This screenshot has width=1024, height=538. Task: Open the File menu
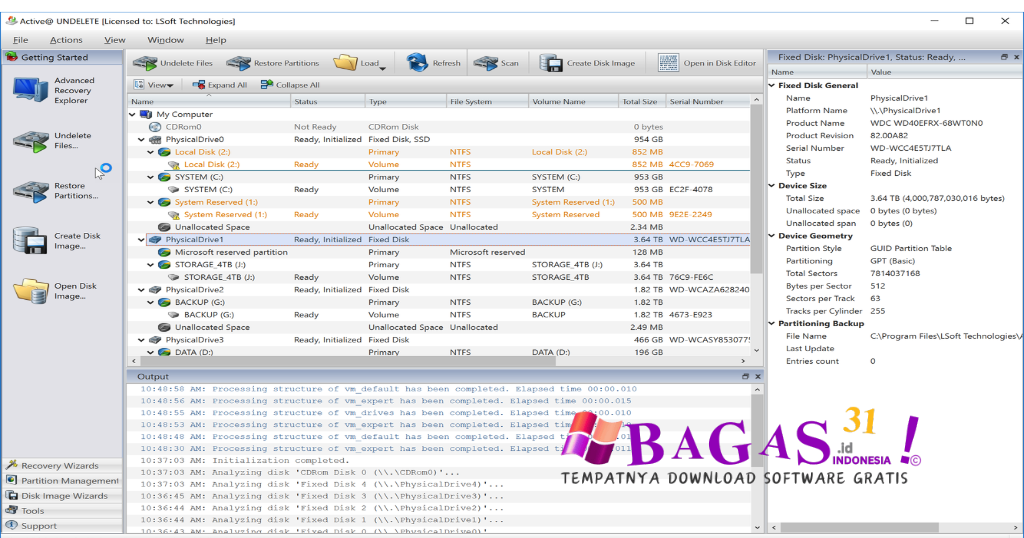pyautogui.click(x=20, y=40)
